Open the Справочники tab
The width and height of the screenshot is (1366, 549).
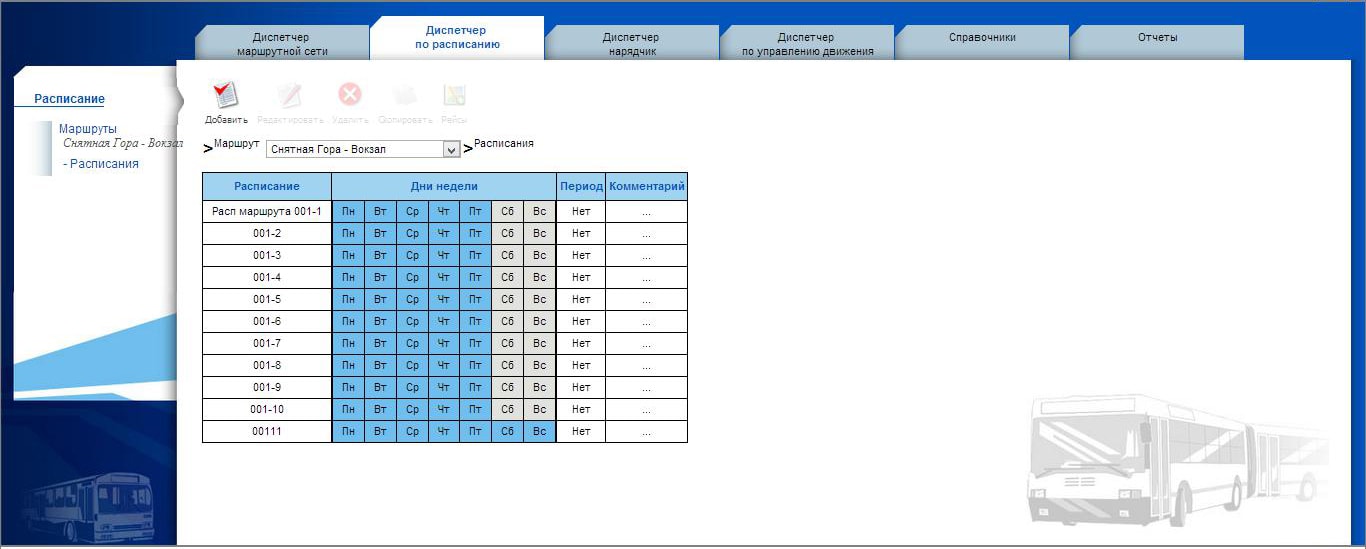coord(982,38)
